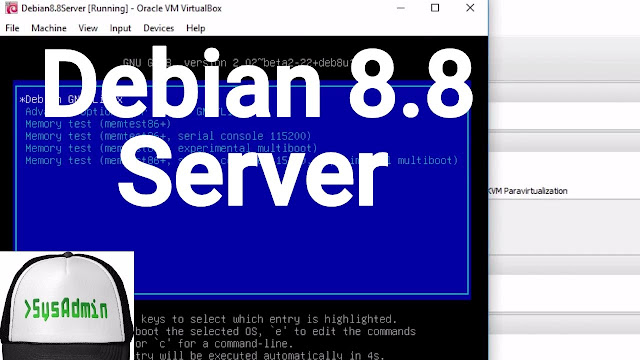Viewport: 640px width, 360px height.
Task: Select memtest86+ serial console 115200 entry
Action: click(168, 136)
